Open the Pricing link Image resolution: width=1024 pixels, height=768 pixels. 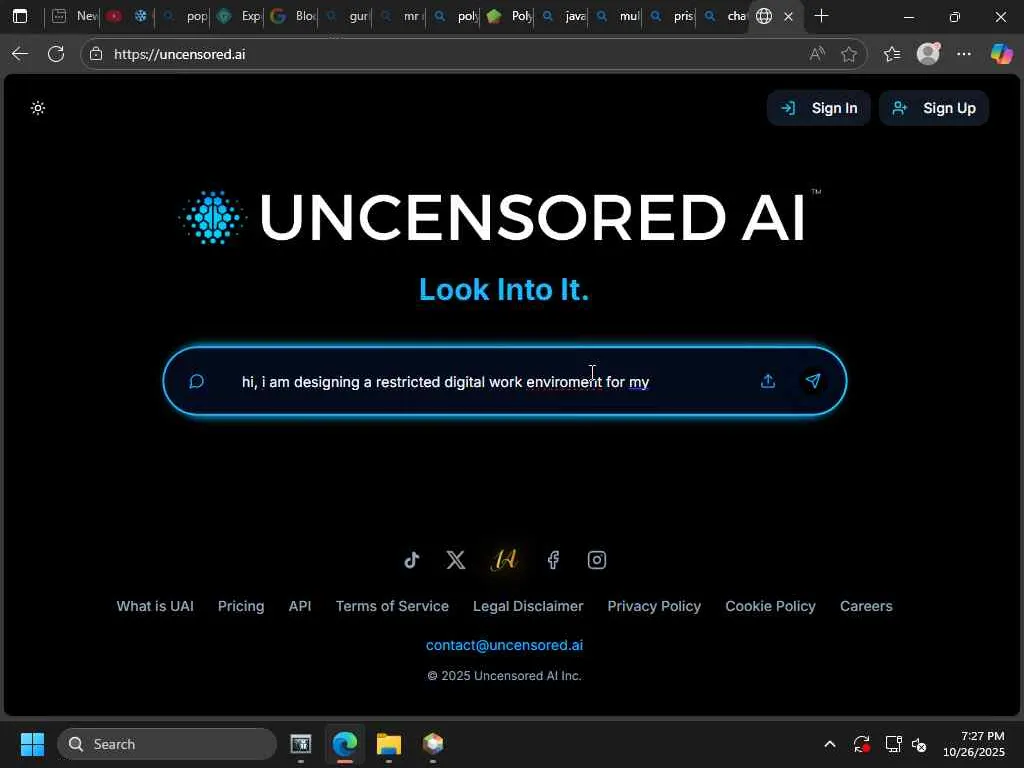[x=241, y=606]
